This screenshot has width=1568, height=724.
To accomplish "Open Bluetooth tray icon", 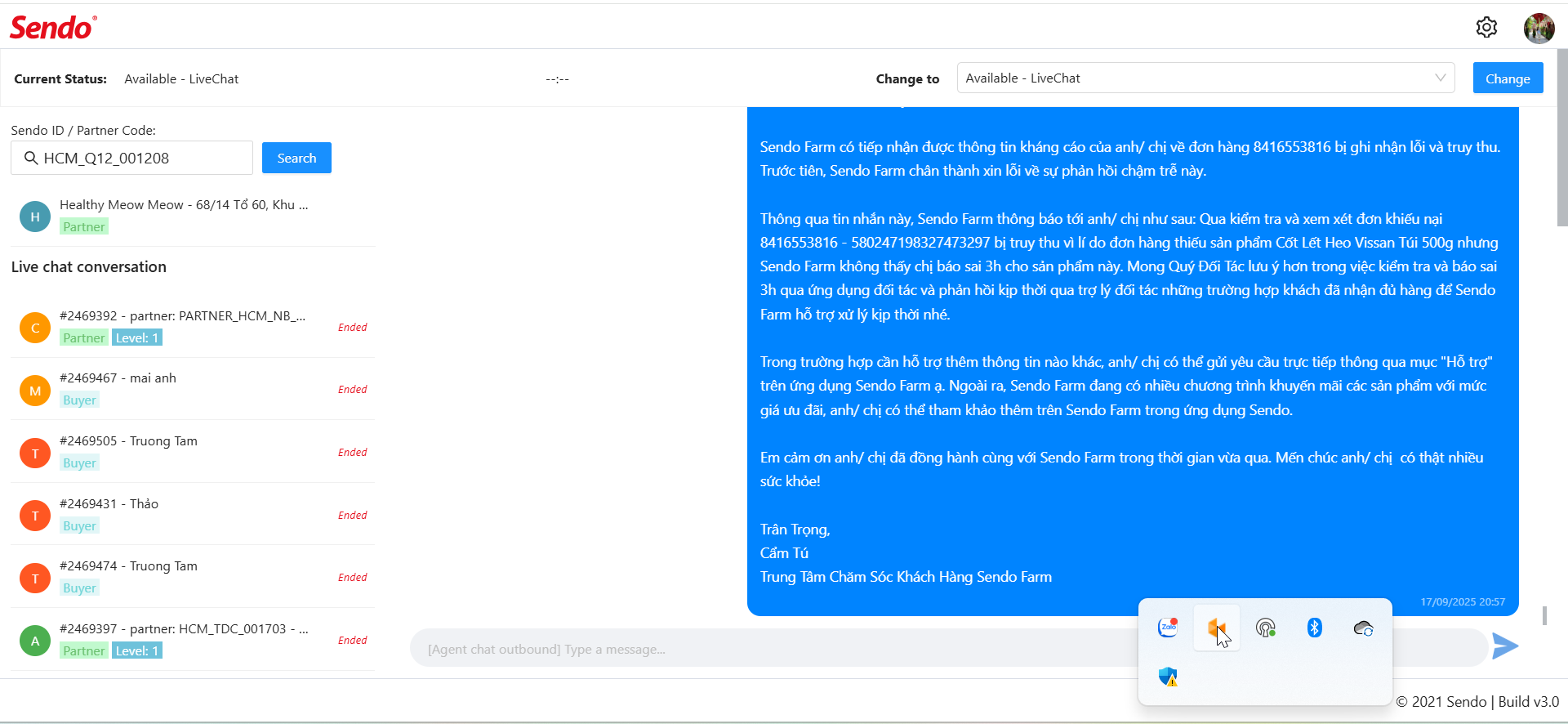I will (x=1314, y=628).
